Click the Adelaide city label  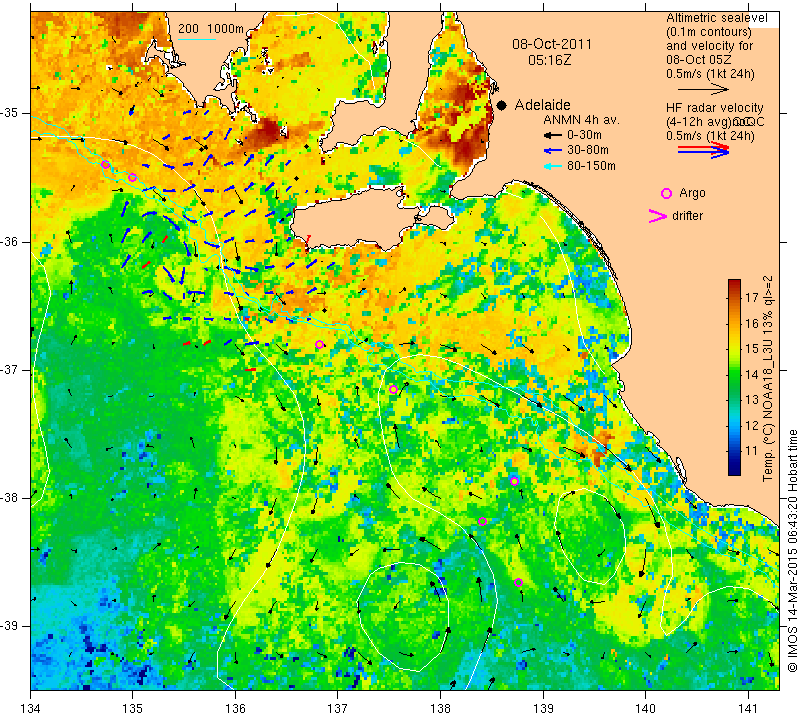pos(542,105)
